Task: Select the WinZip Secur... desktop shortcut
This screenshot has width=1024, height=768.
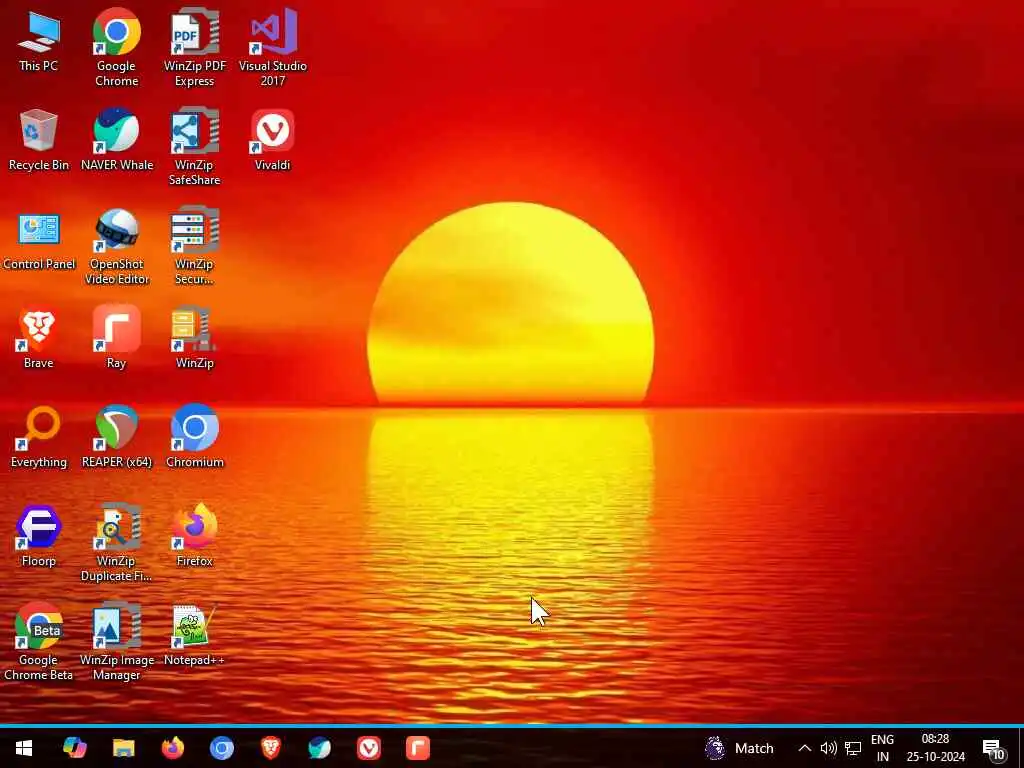Action: point(195,246)
